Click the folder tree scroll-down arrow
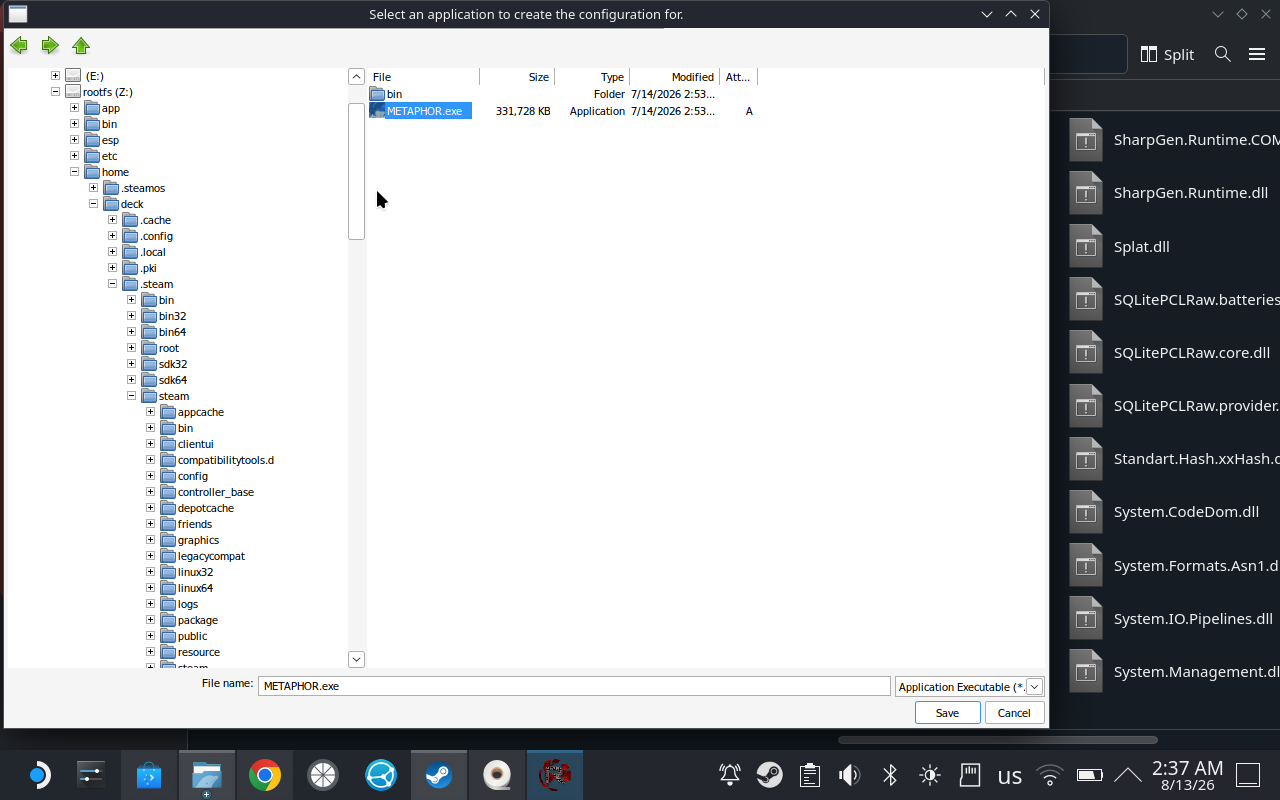Screen dimensions: 1280x800 (x=356, y=659)
